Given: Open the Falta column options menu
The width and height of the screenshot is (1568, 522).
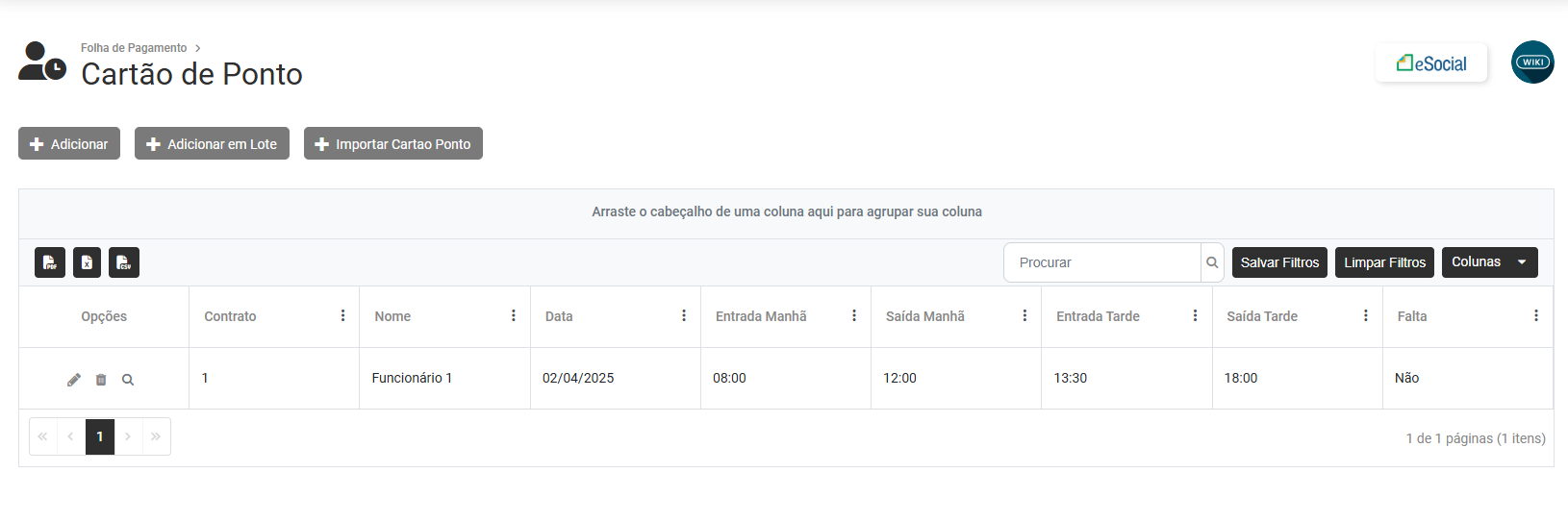Looking at the screenshot, I should pyautogui.click(x=1536, y=315).
